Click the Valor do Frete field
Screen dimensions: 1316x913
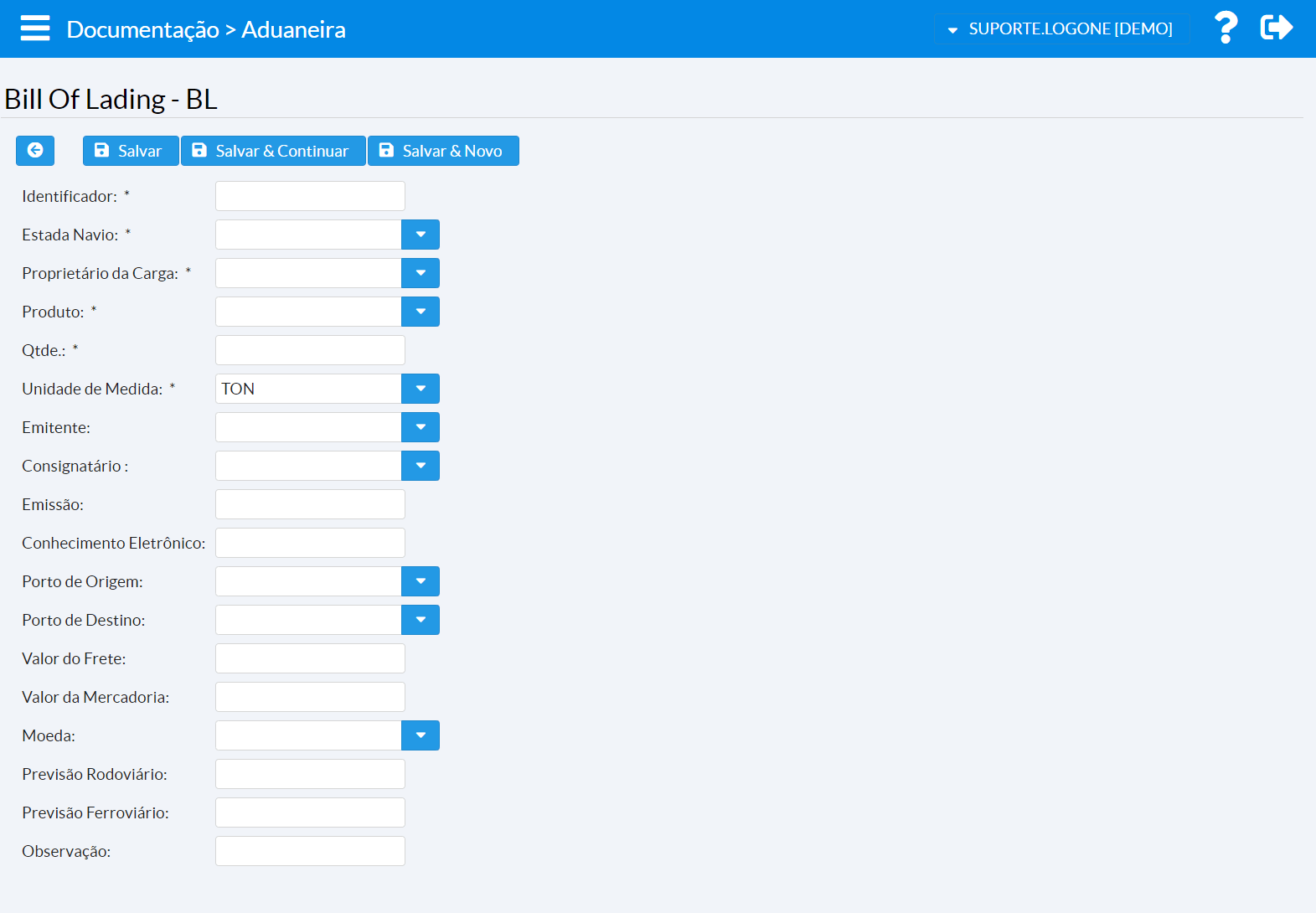pos(310,658)
